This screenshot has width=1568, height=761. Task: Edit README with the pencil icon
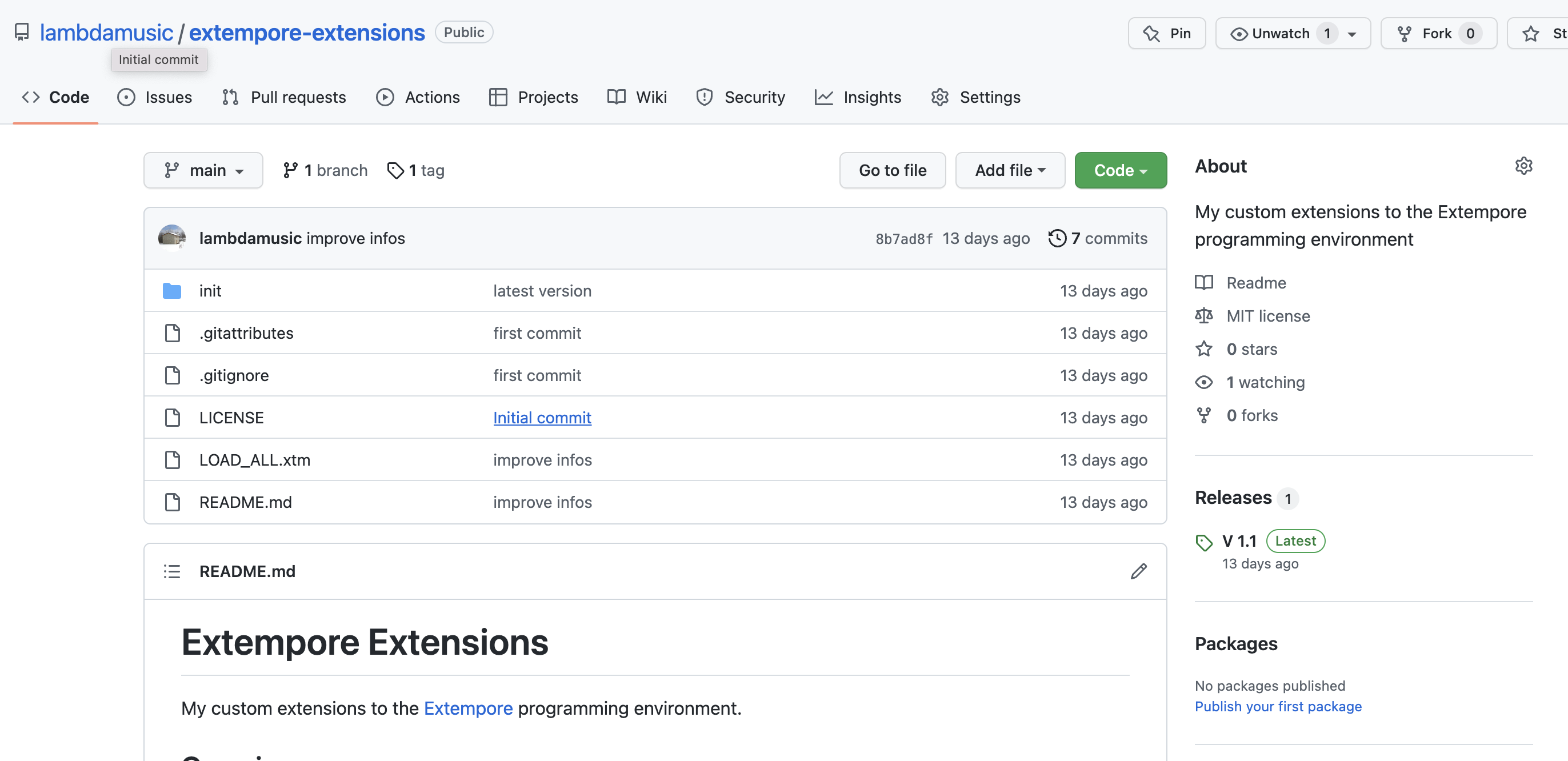tap(1139, 572)
